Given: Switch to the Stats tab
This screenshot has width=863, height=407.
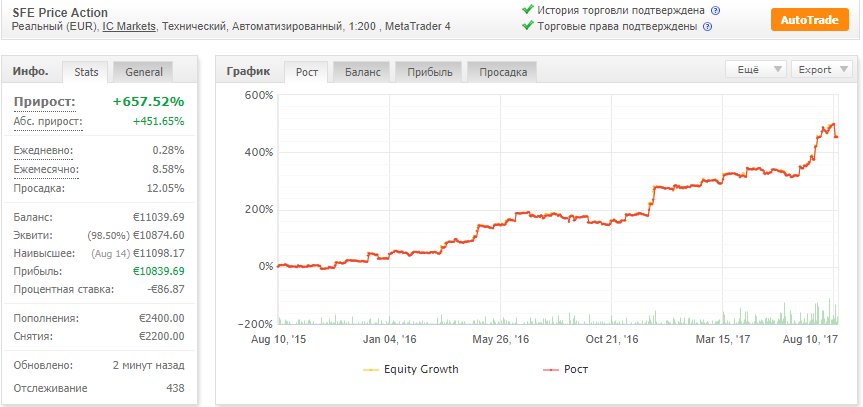Looking at the screenshot, I should pos(86,72).
